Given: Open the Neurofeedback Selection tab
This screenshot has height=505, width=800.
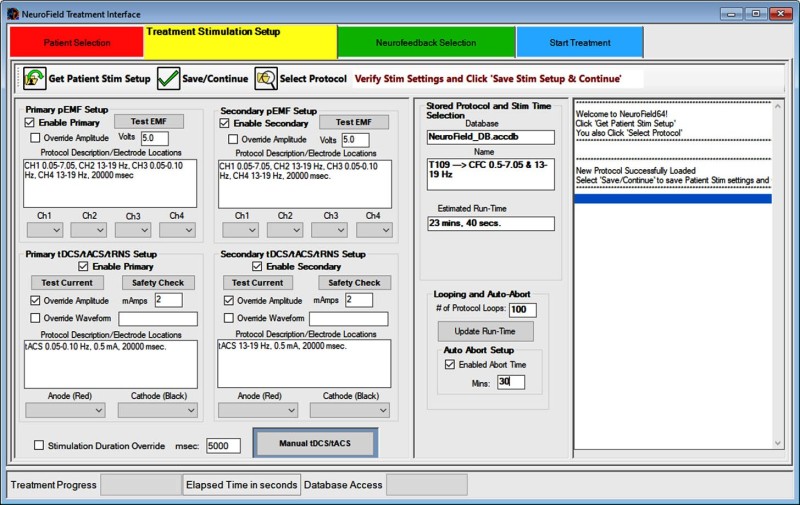Looking at the screenshot, I should (x=426, y=43).
